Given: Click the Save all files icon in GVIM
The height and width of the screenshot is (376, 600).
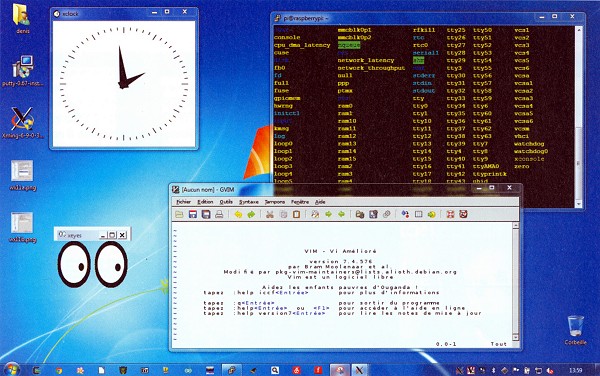Looking at the screenshot, I should pyautogui.click(x=206, y=214).
